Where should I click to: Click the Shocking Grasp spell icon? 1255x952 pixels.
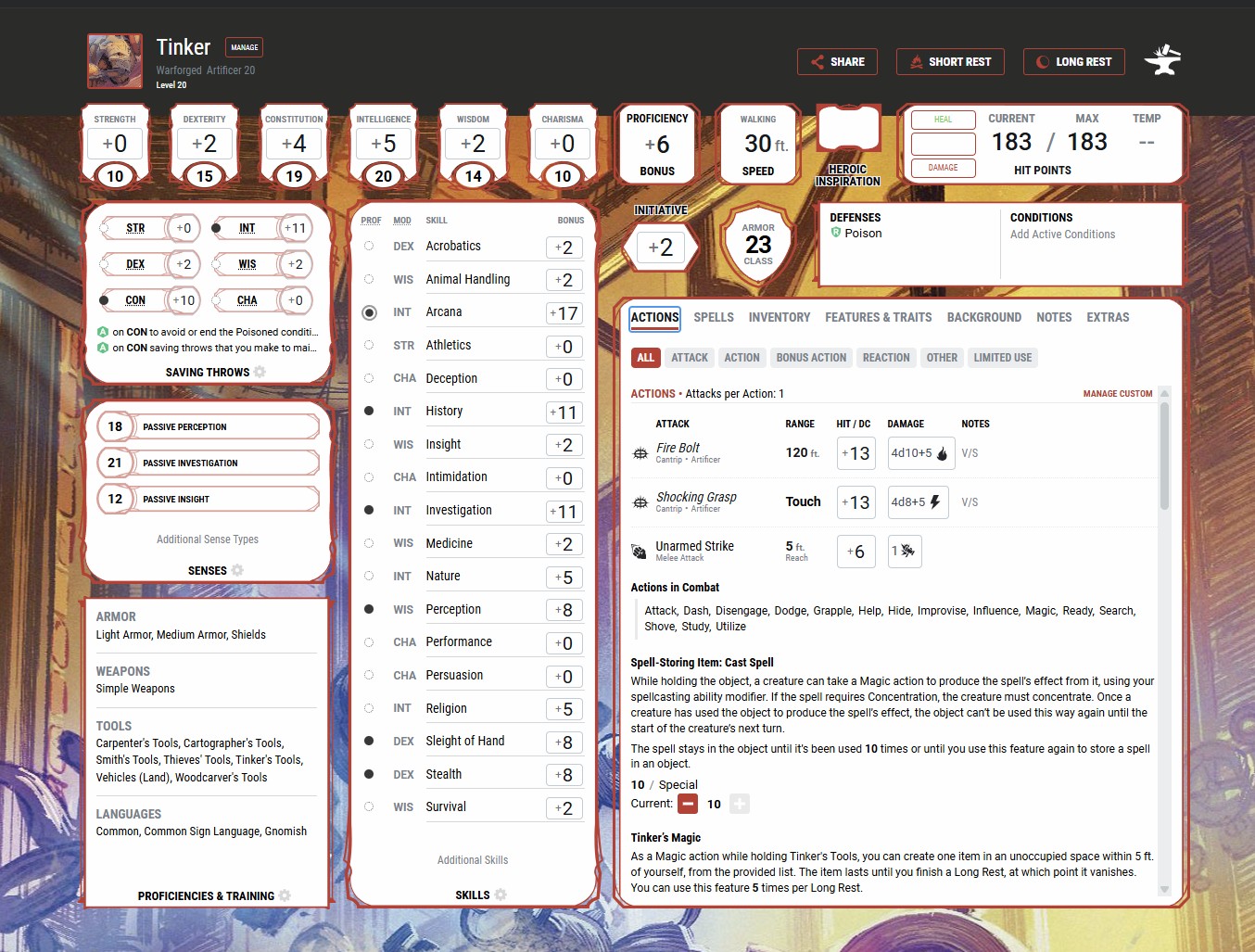tap(640, 502)
